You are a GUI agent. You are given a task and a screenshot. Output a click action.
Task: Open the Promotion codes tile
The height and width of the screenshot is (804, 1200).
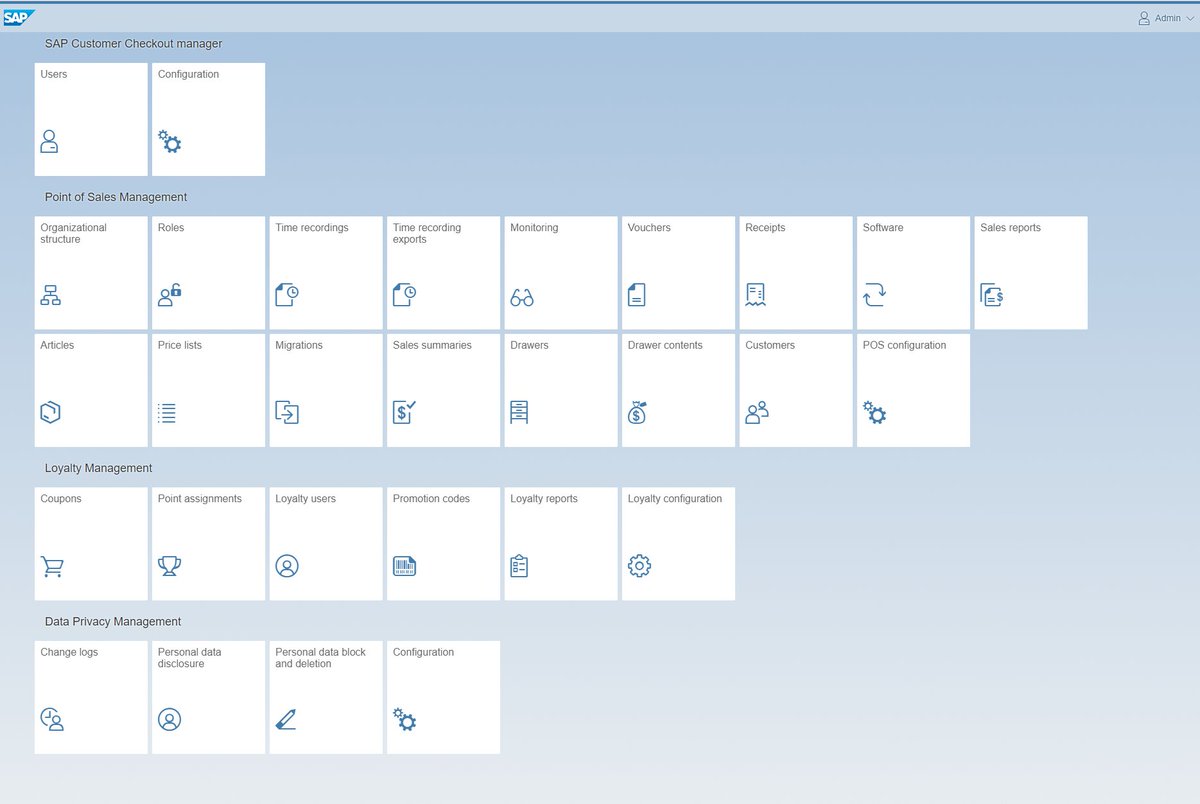click(x=444, y=544)
